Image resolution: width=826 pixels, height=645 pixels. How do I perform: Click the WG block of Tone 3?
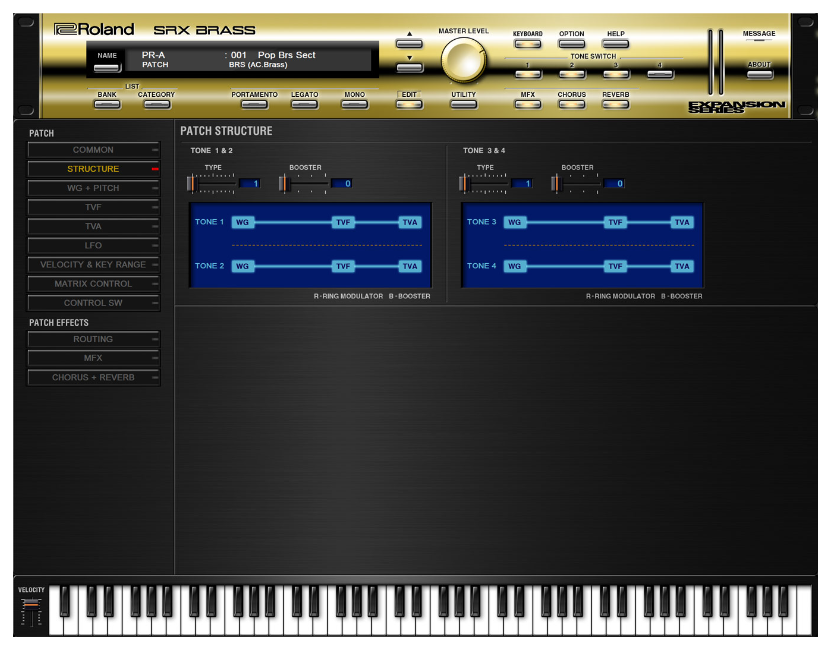pos(515,222)
